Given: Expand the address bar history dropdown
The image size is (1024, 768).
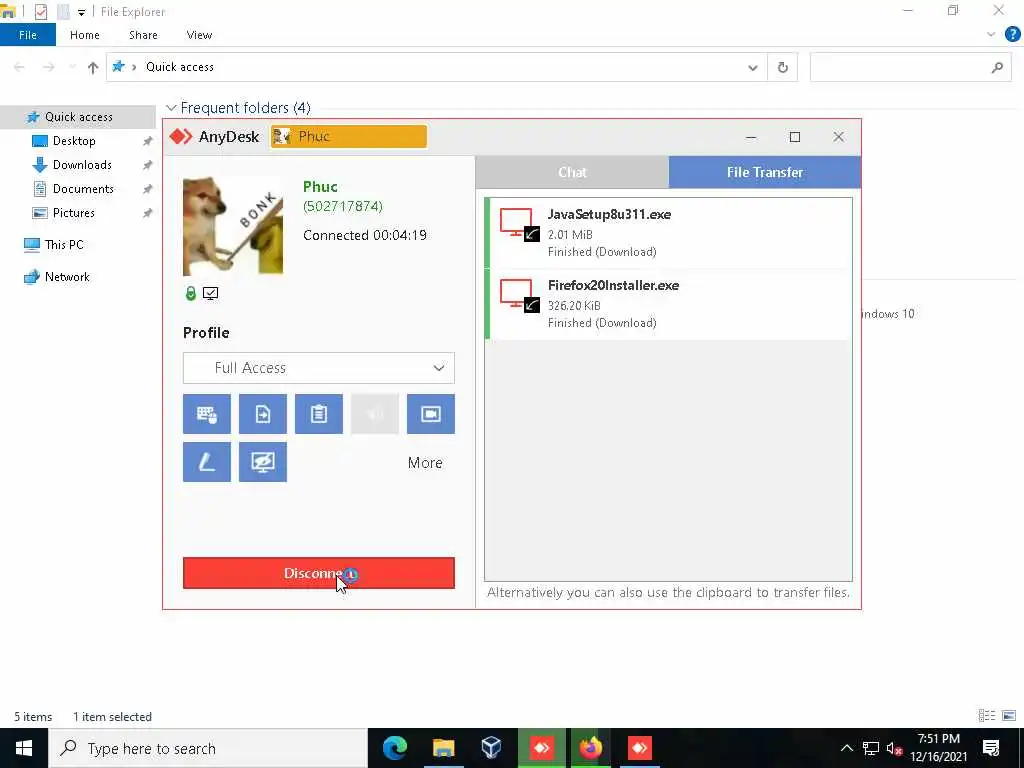Looking at the screenshot, I should coord(752,67).
